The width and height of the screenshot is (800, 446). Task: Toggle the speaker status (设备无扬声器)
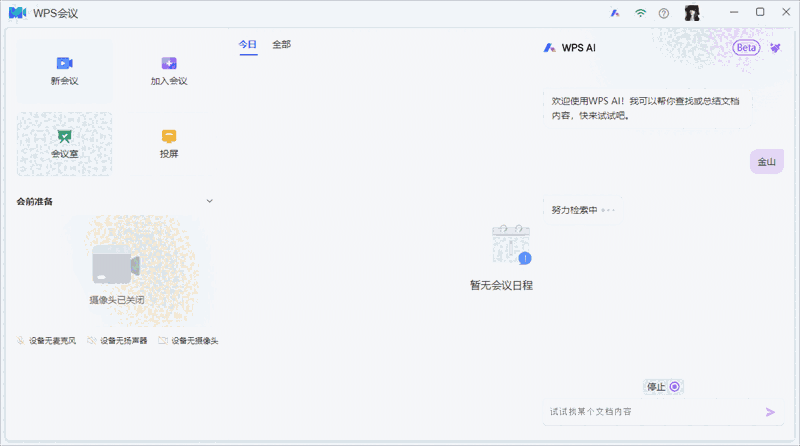117,340
